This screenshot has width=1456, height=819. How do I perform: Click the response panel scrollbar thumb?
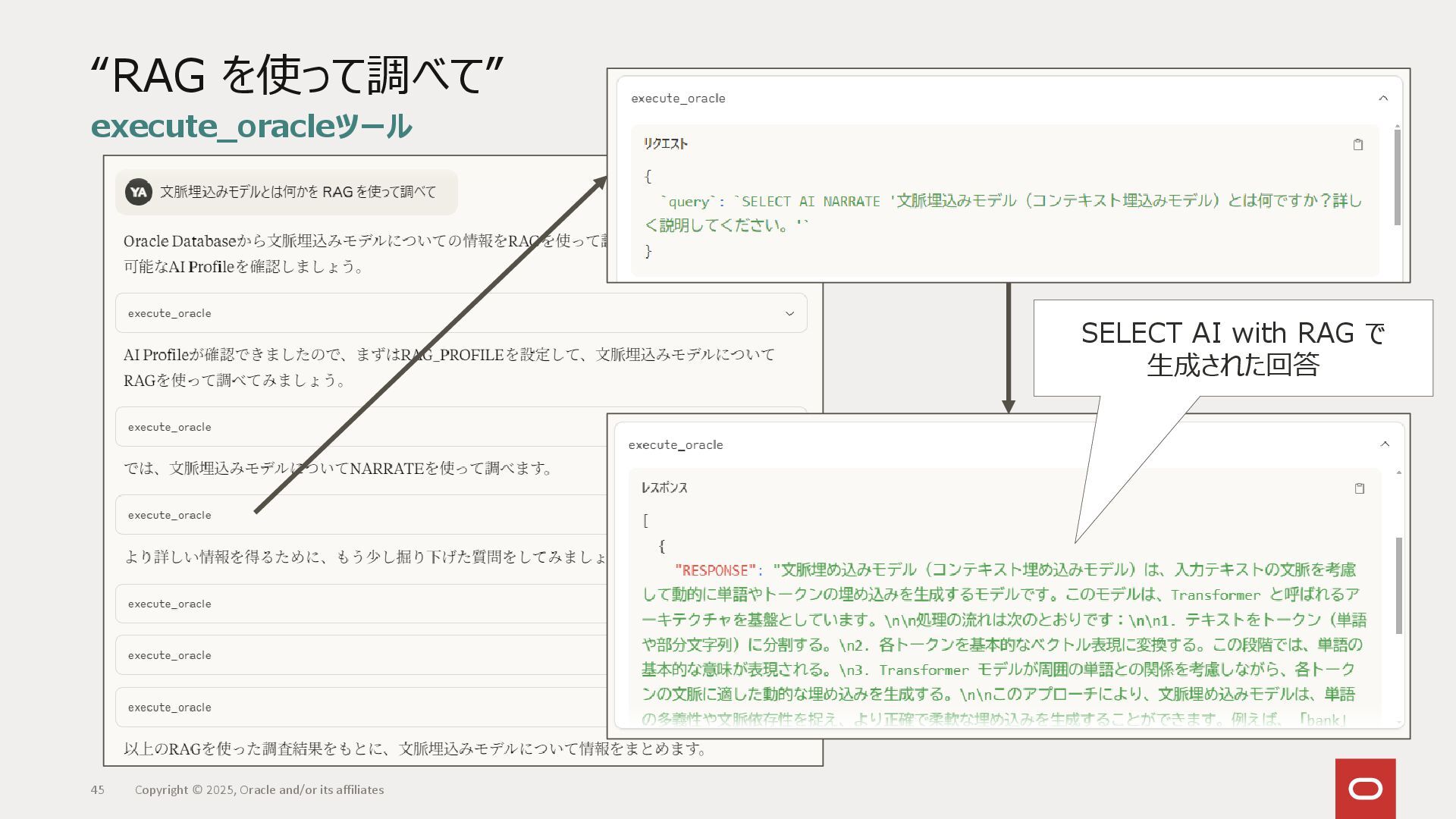(x=1399, y=584)
